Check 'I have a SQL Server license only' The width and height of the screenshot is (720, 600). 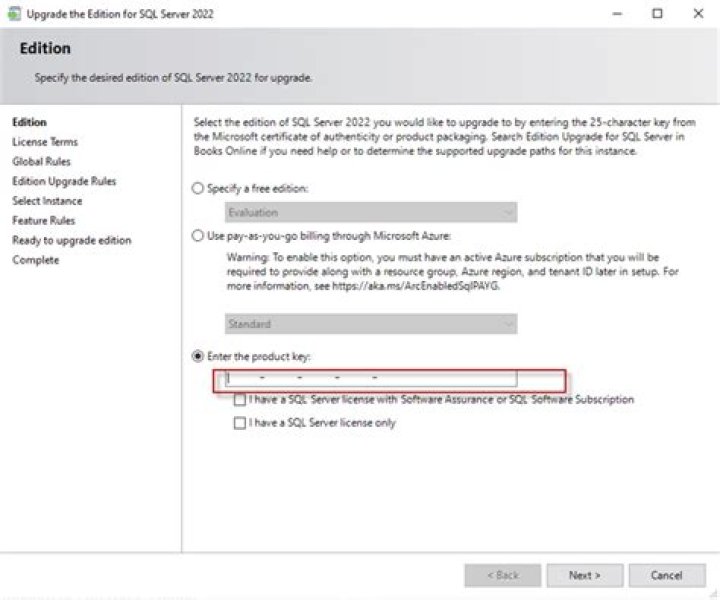click(x=240, y=423)
